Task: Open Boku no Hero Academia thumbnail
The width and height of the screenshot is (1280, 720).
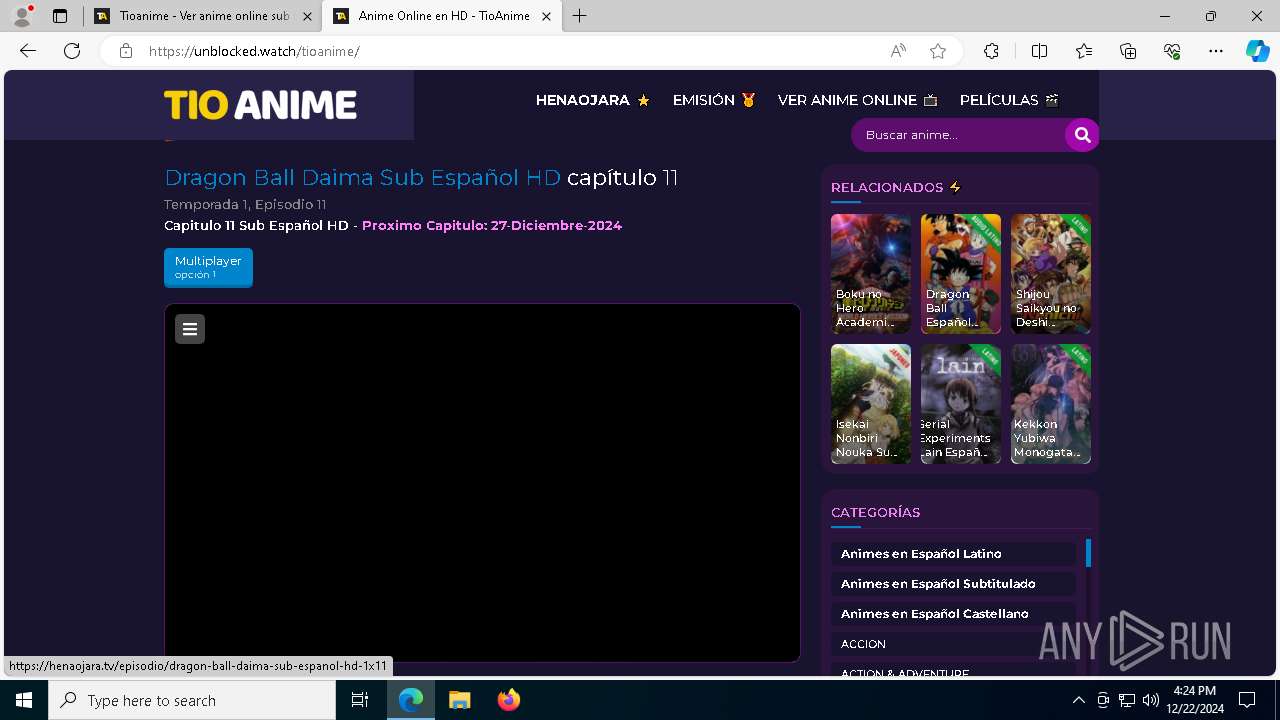Action: pos(871,274)
